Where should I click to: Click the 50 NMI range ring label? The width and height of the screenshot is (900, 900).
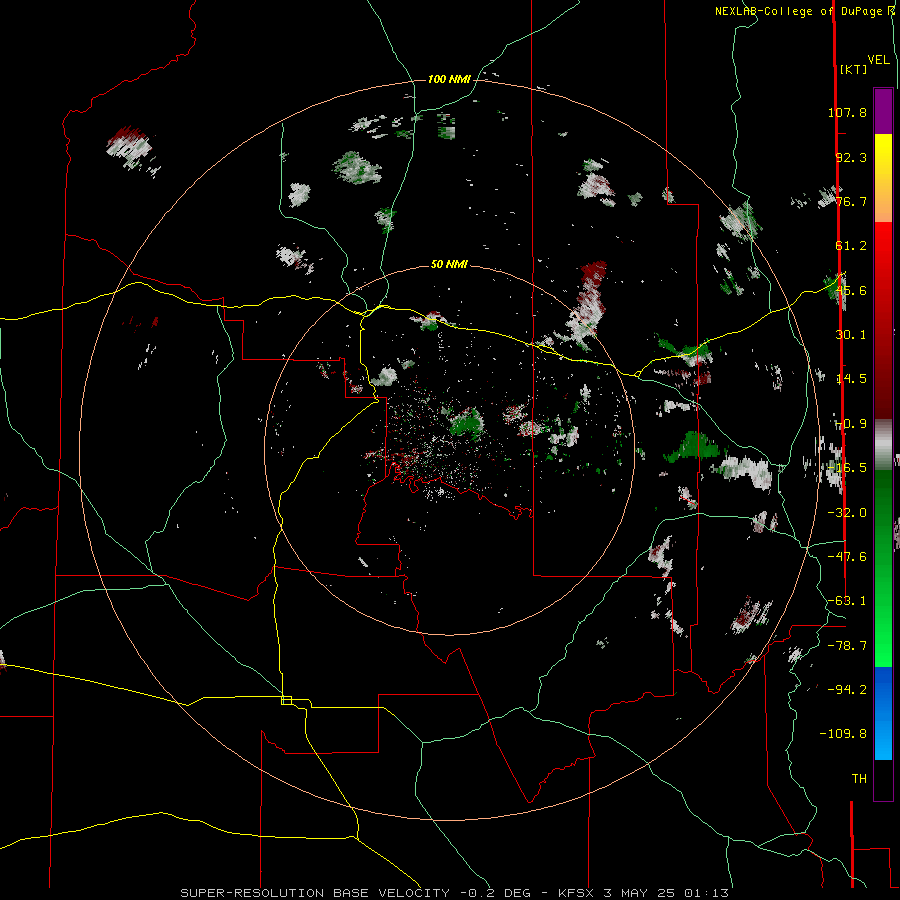tap(449, 264)
